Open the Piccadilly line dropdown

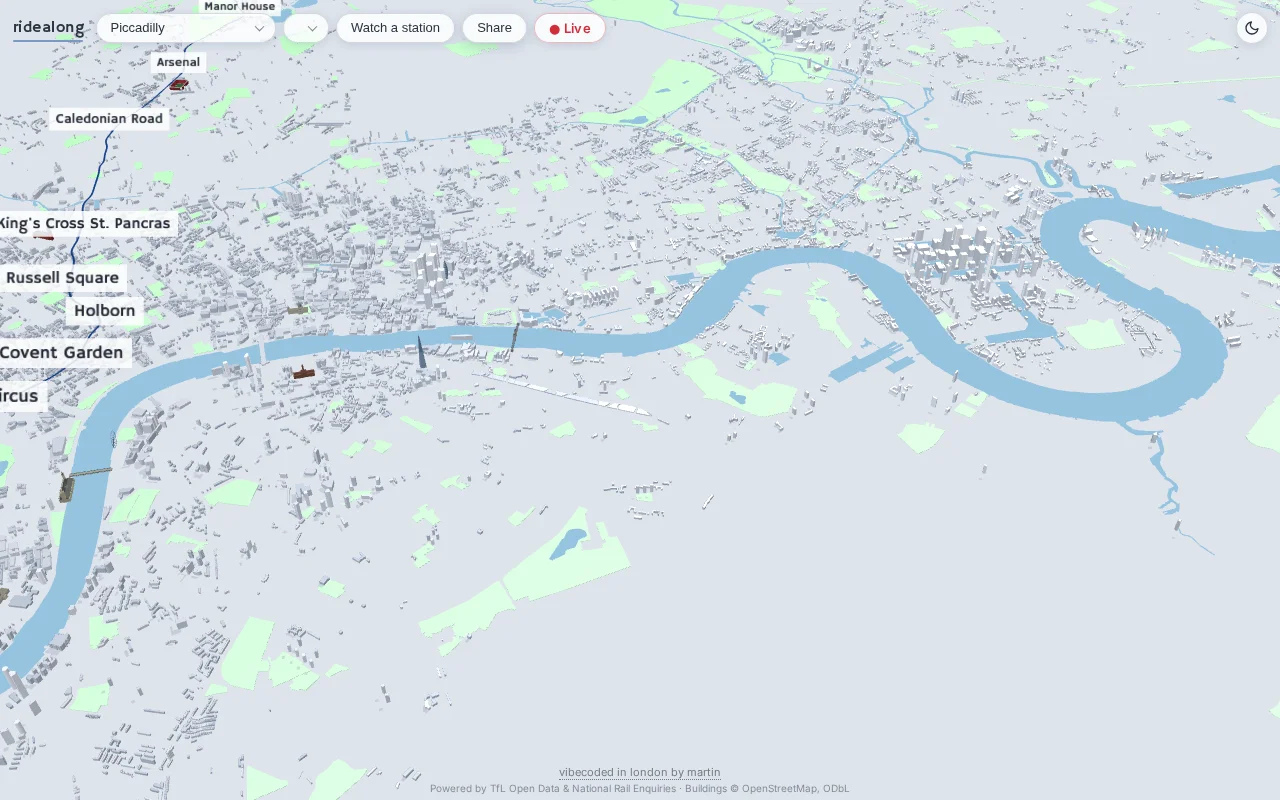tap(186, 28)
